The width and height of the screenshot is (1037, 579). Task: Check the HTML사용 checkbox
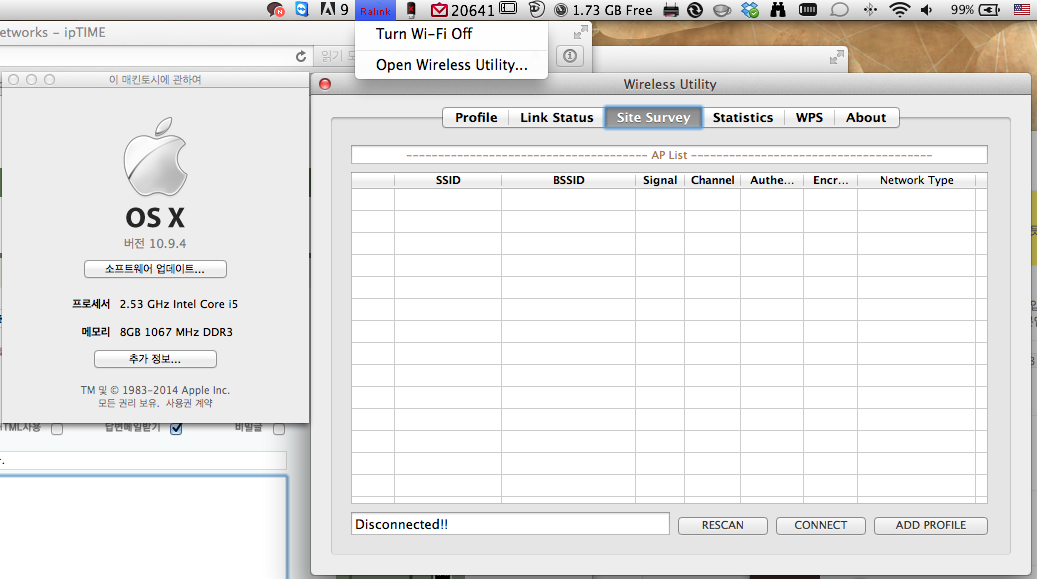(57, 429)
